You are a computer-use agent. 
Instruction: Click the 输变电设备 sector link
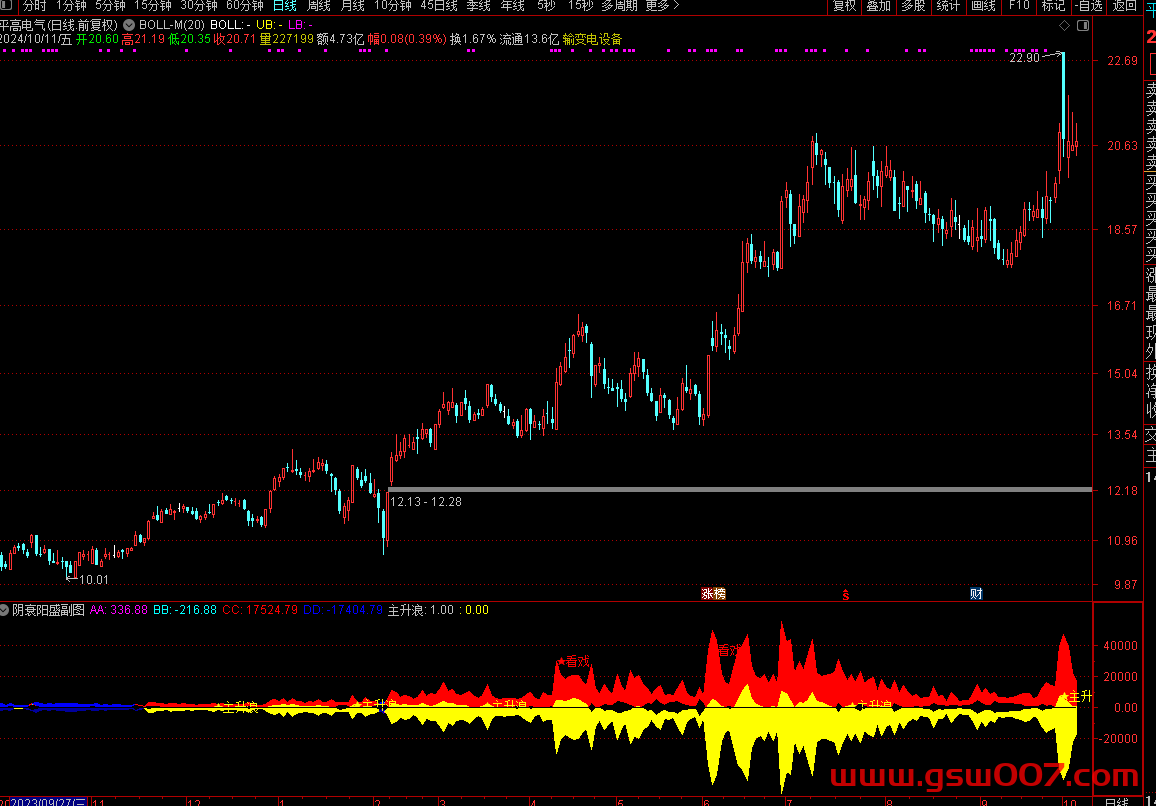point(592,39)
